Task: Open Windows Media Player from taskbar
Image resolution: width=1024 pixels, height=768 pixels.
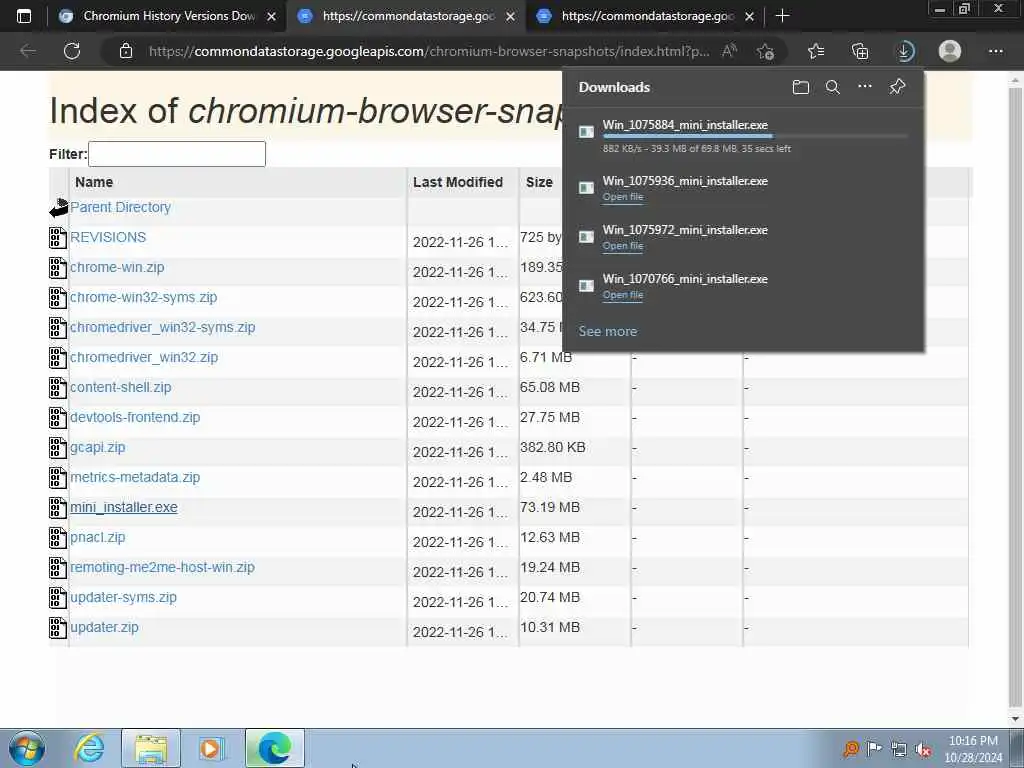Action: 211,748
